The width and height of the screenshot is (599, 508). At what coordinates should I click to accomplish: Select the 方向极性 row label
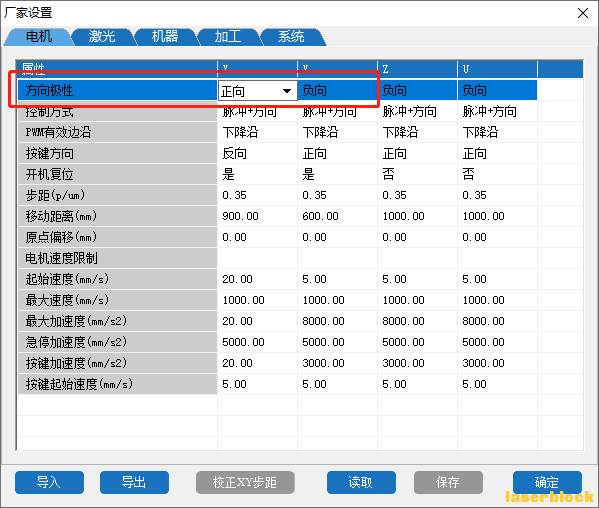pyautogui.click(x=117, y=91)
